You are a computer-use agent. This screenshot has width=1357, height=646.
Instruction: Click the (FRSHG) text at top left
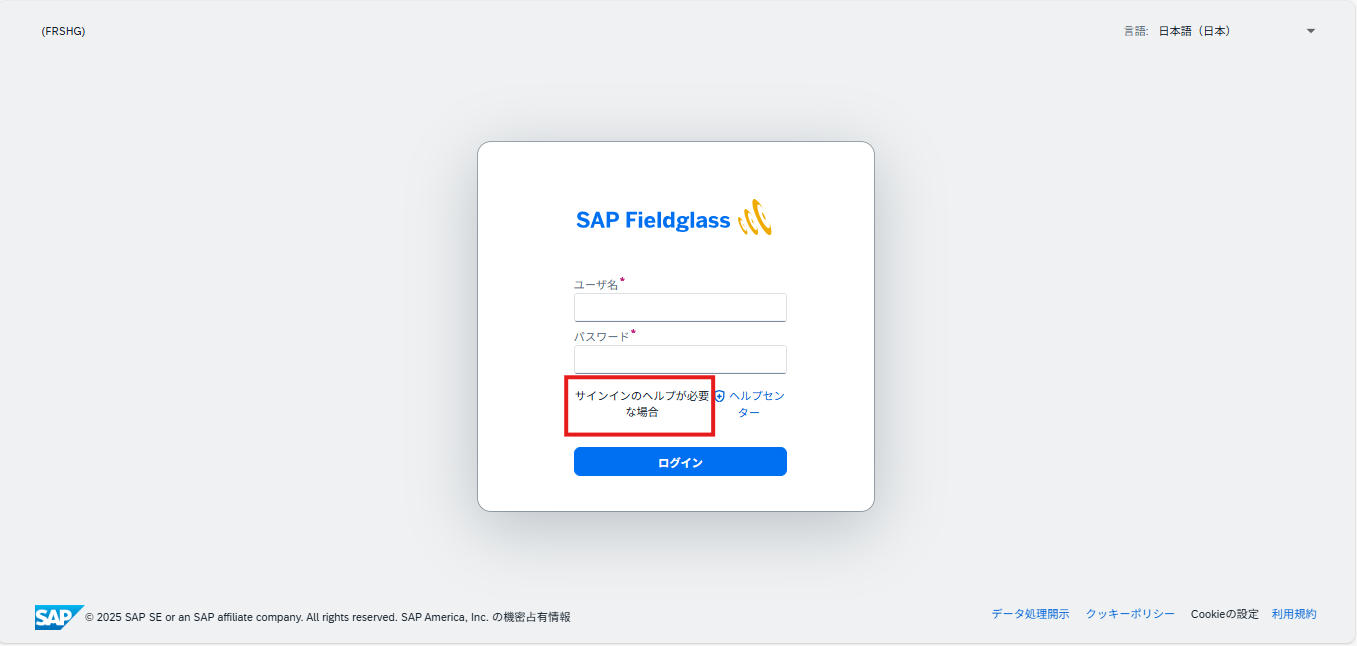[x=63, y=31]
